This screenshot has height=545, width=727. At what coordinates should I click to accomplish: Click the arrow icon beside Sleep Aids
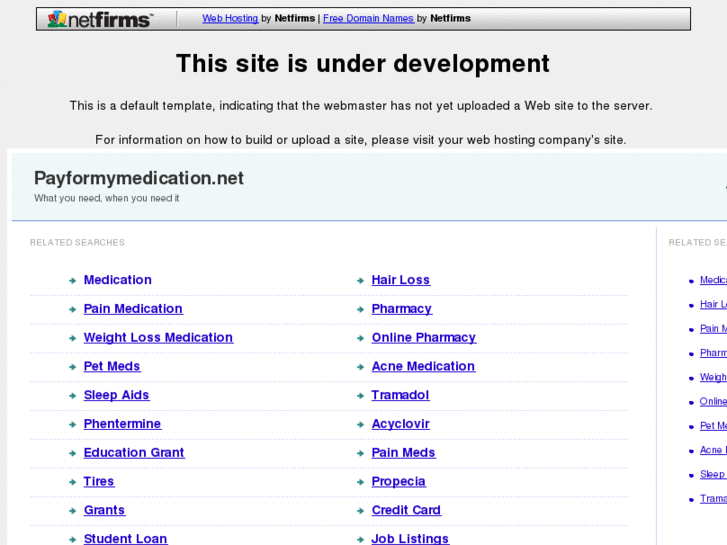coord(72,396)
